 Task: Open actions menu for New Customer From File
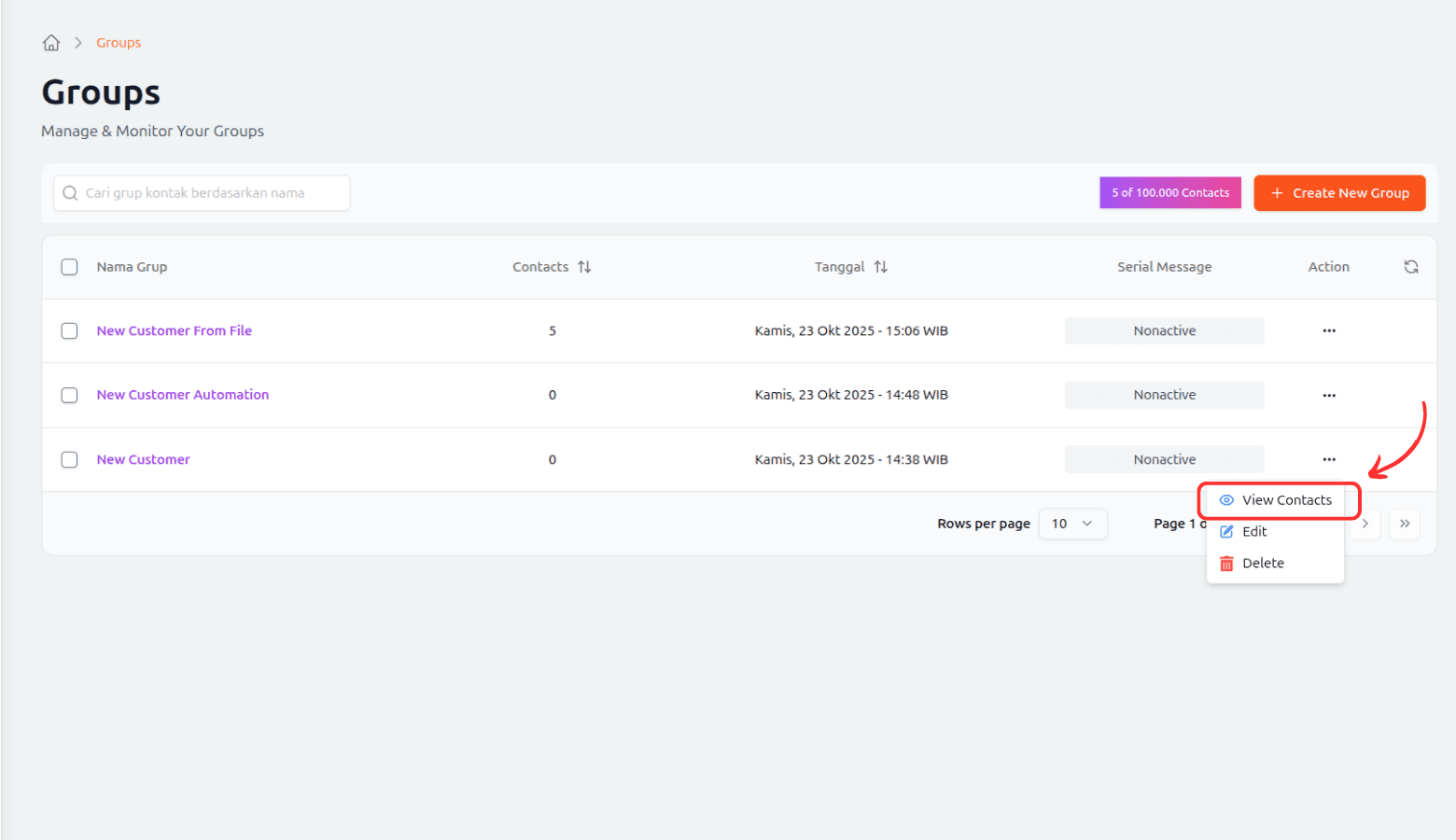pos(1328,331)
